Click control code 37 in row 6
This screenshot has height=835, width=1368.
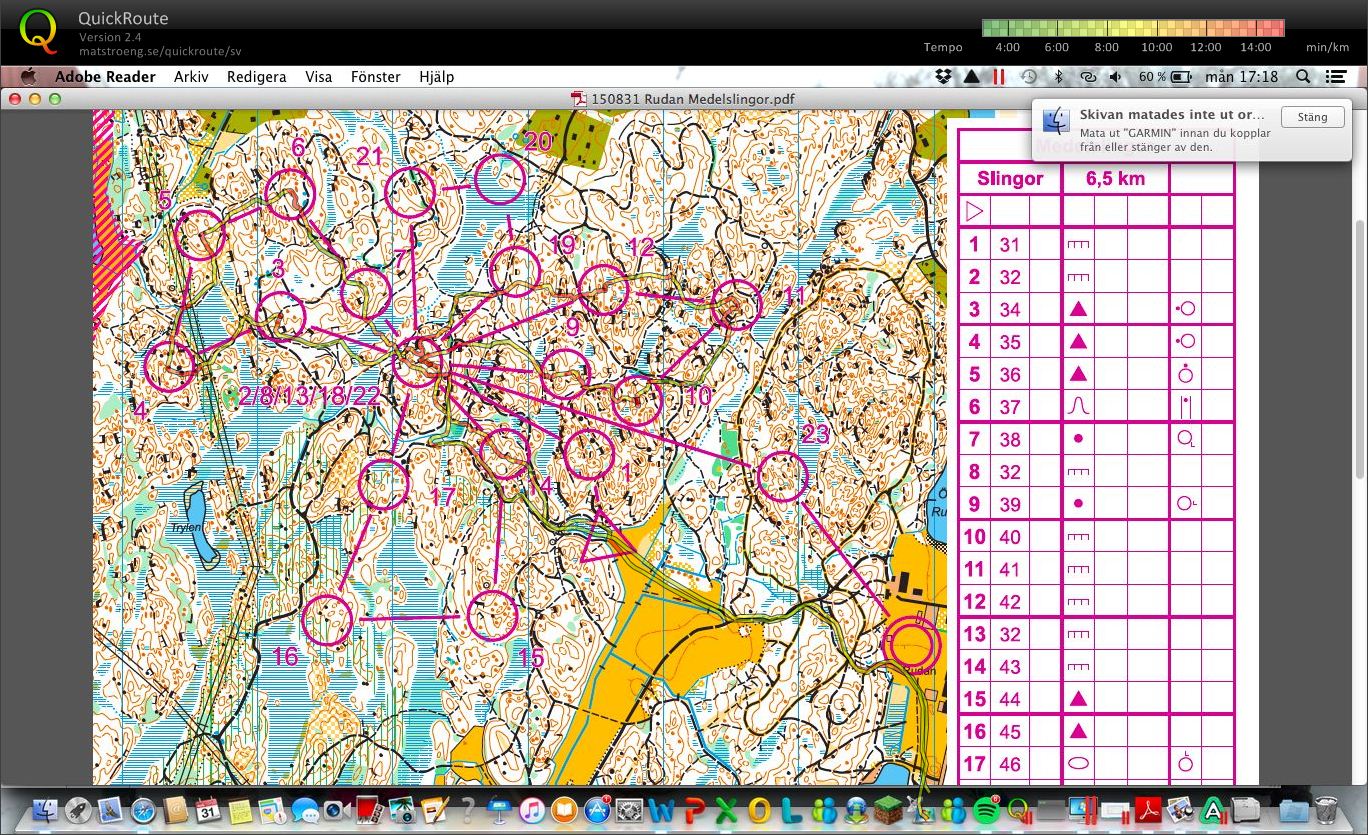point(1009,407)
